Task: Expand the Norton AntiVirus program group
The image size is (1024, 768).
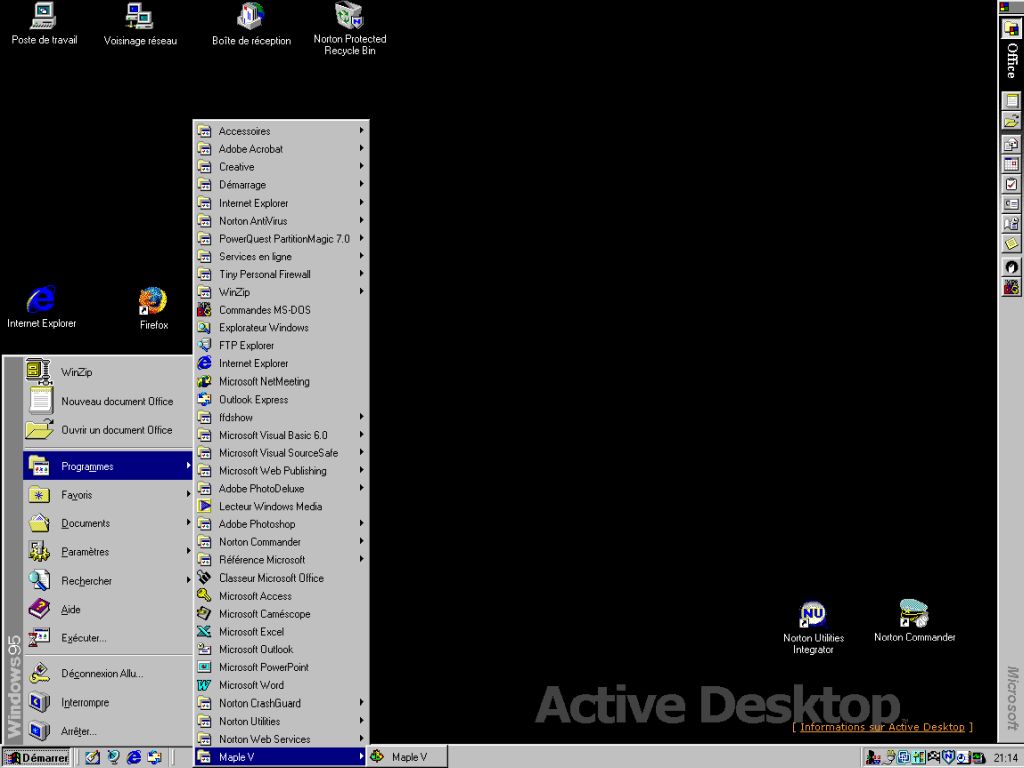Action: pyautogui.click(x=281, y=221)
